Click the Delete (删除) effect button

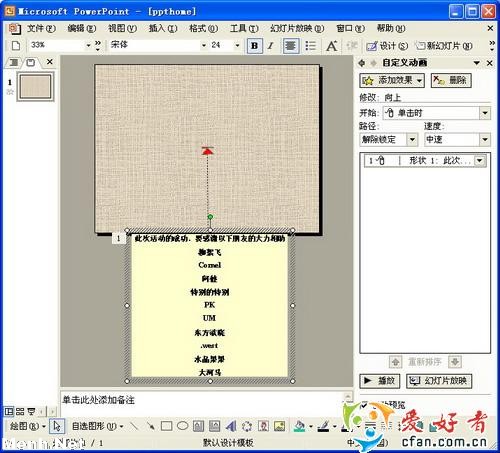[x=451, y=80]
